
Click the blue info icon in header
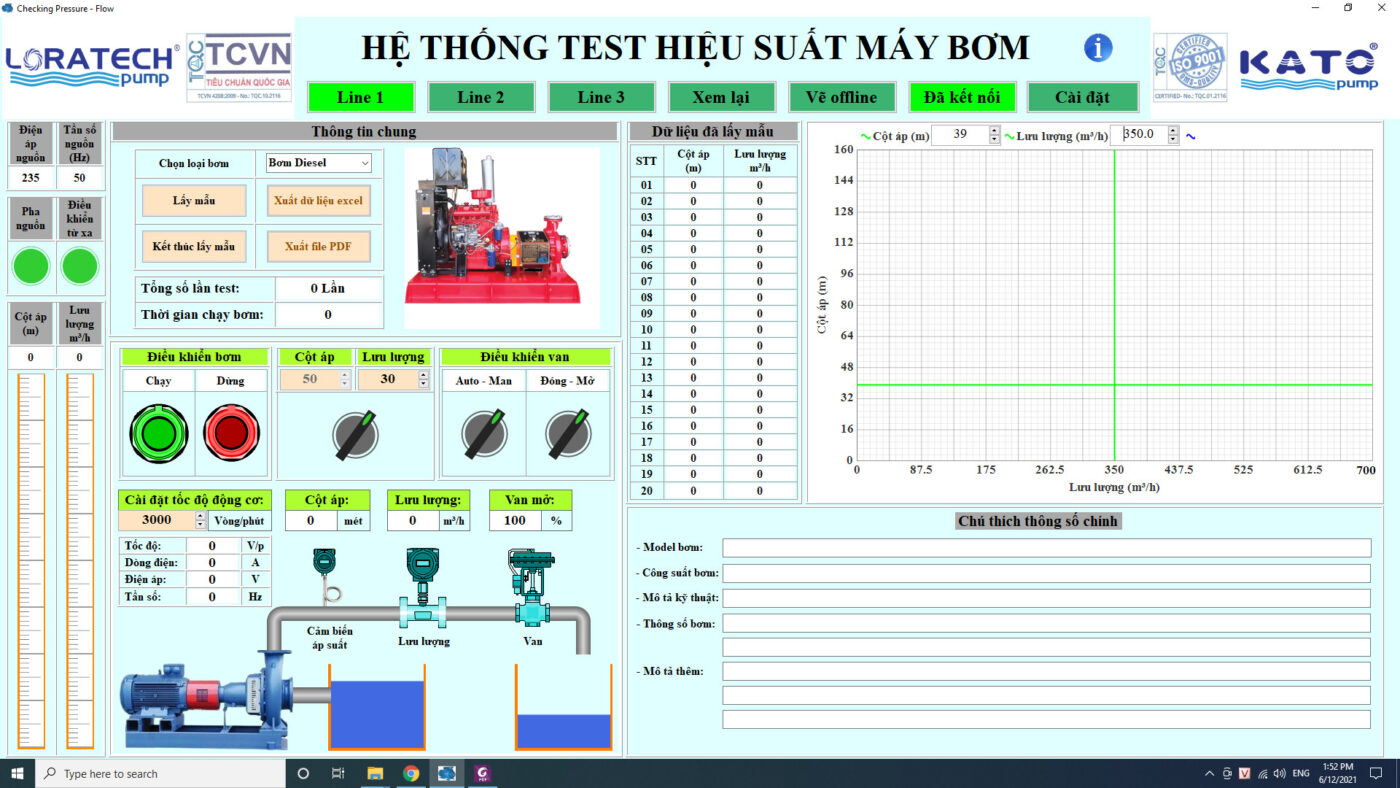pos(1098,48)
